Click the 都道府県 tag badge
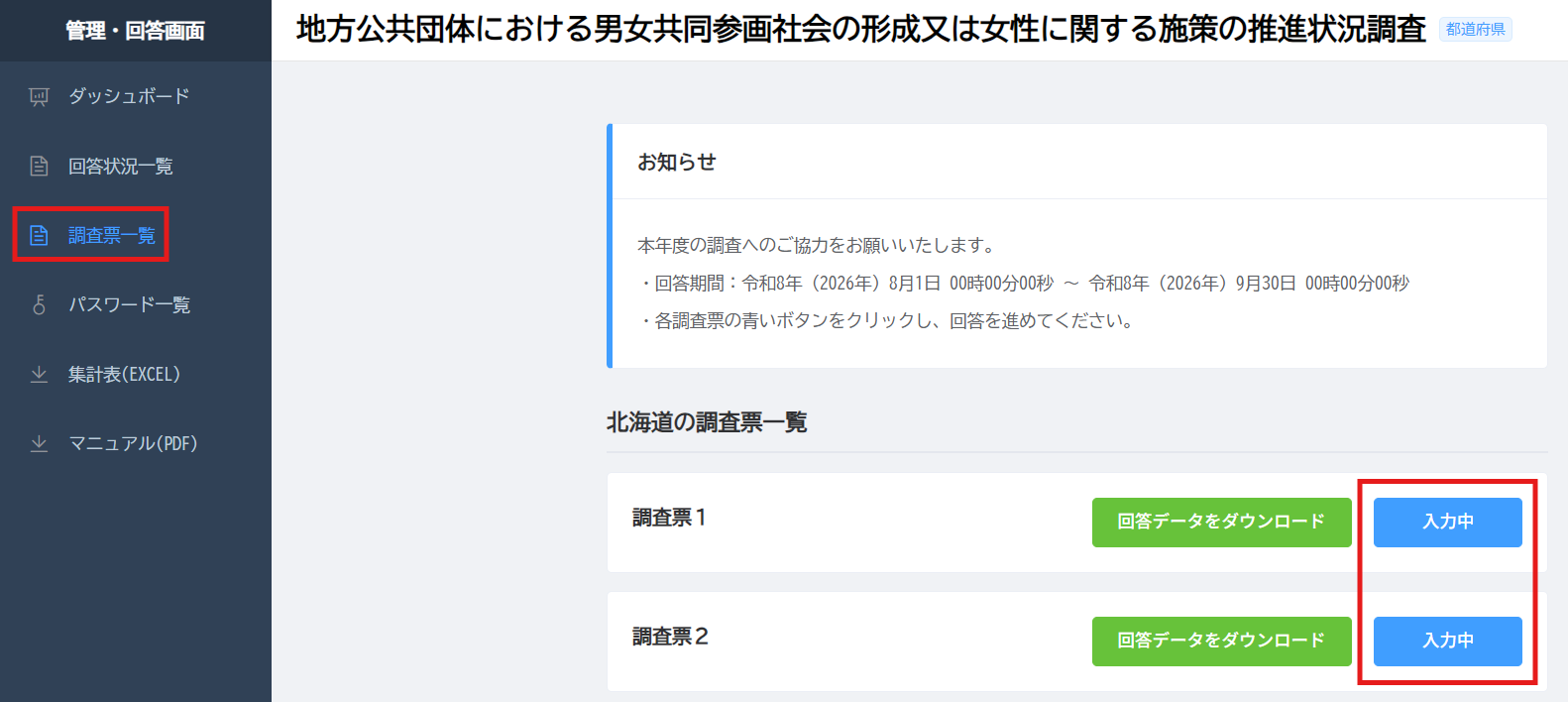Image resolution: width=1568 pixels, height=702 pixels. [x=1475, y=30]
